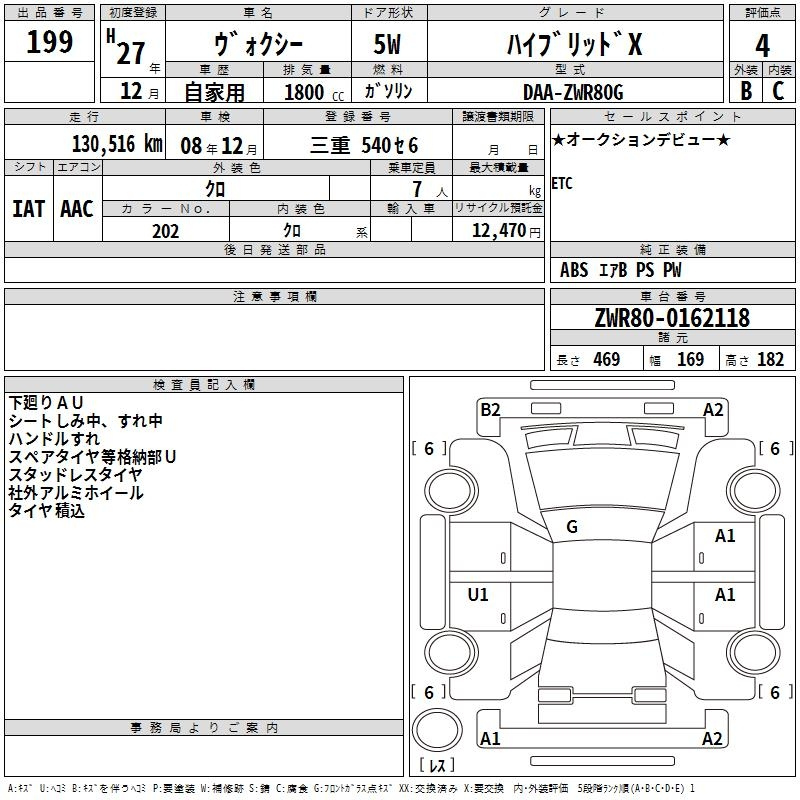Screen dimensions: 800x800
Task: Select the overall evaluation score 4
Action: [763, 46]
